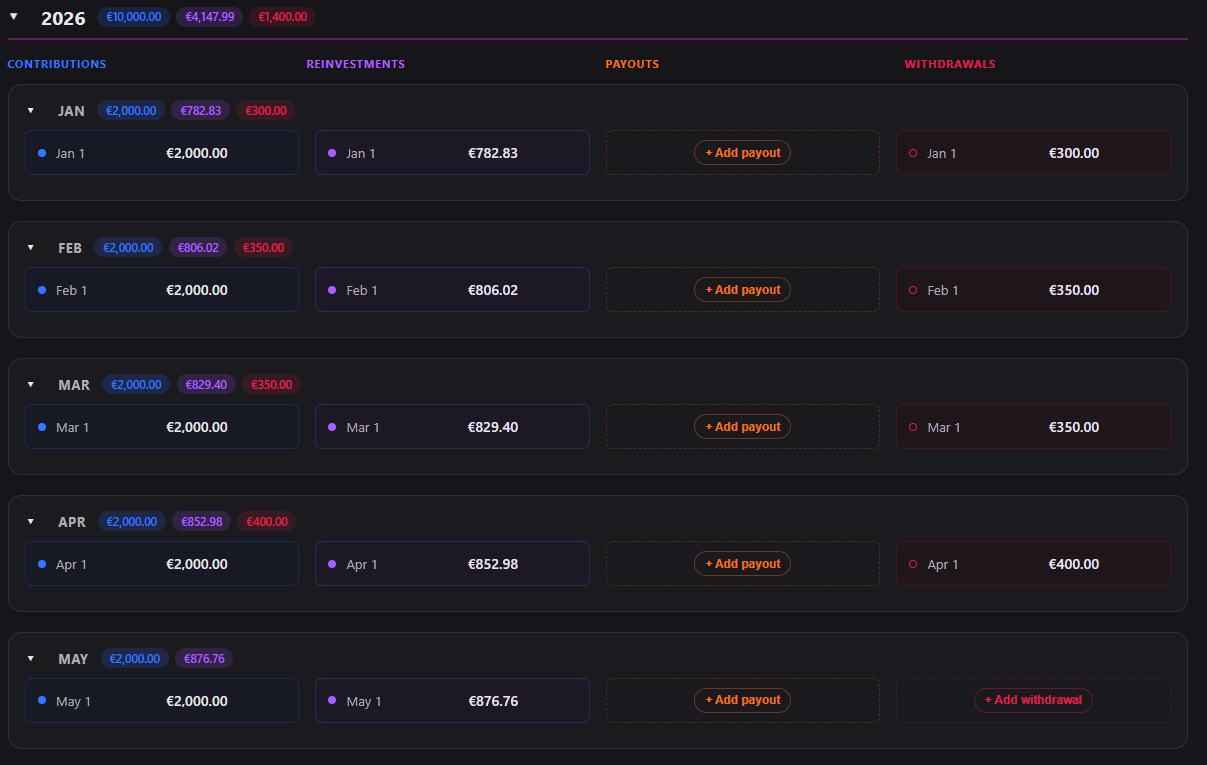Collapse the APR month group
This screenshot has width=1207, height=765.
pyautogui.click(x=31, y=521)
